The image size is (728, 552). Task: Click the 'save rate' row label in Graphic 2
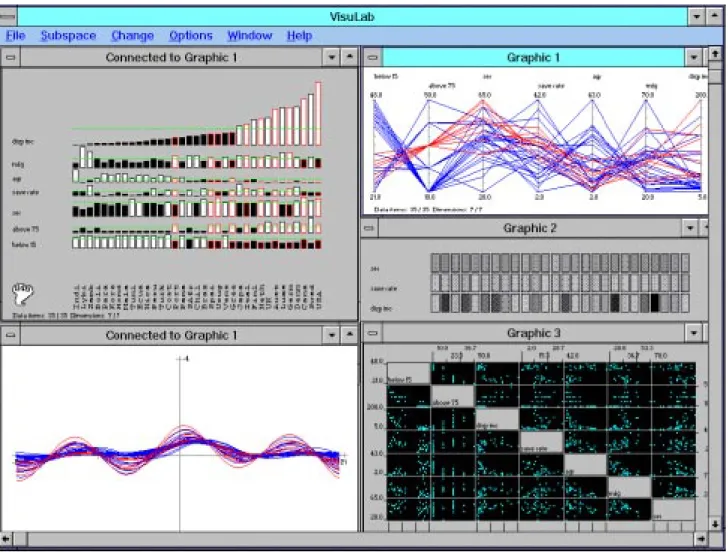click(384, 288)
